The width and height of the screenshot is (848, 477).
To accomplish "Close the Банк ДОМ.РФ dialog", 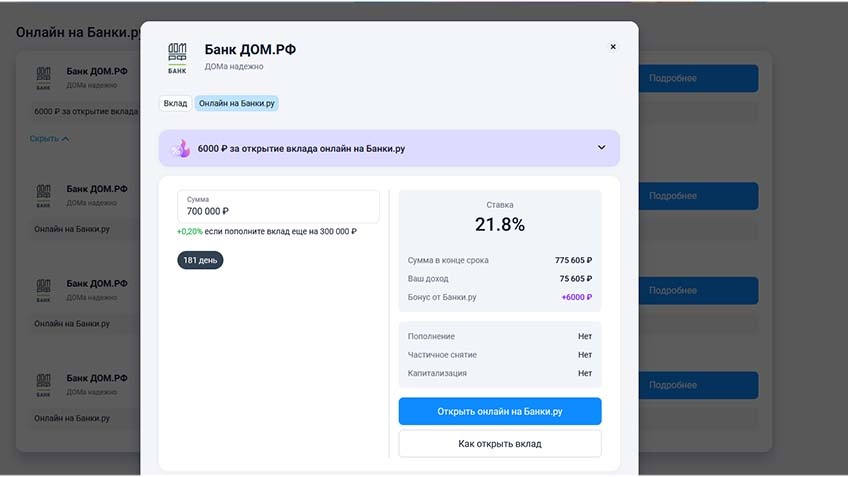I will pyautogui.click(x=613, y=47).
